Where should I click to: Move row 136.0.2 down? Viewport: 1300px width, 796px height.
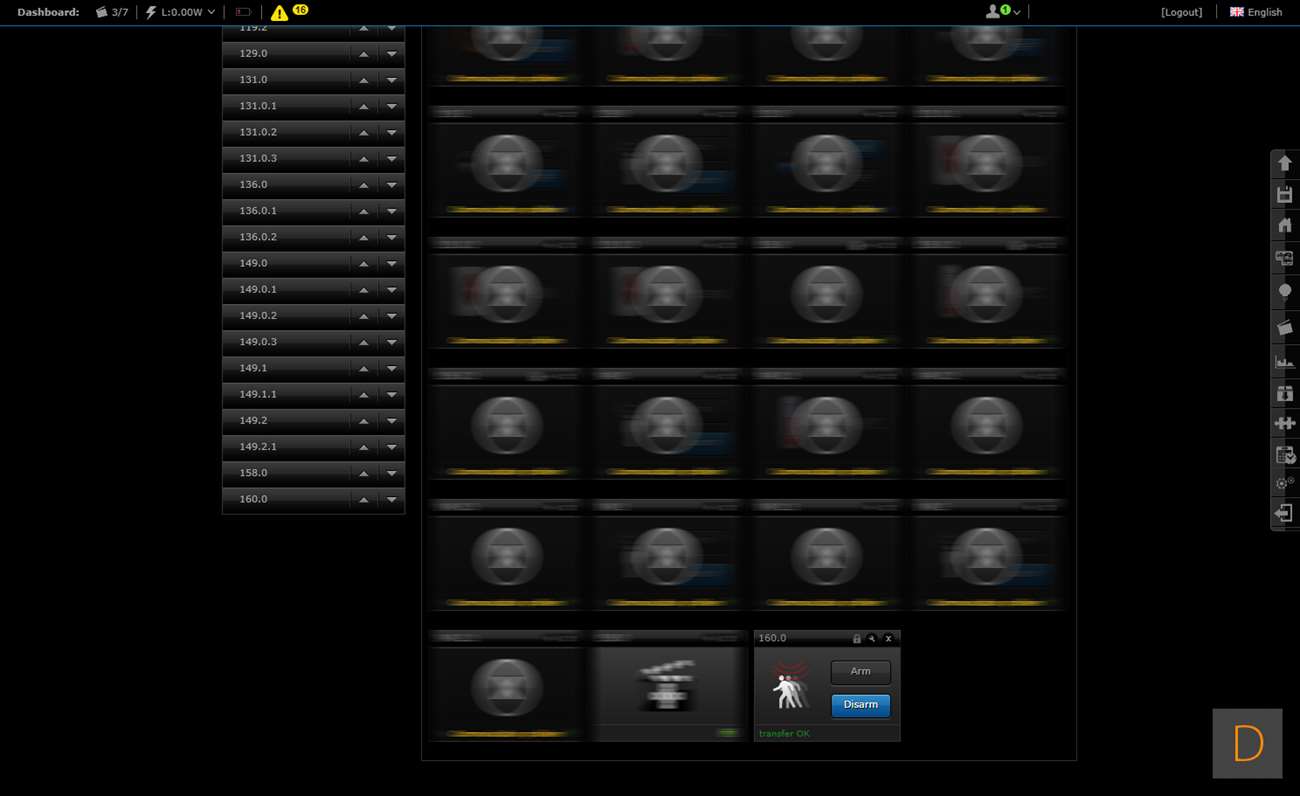tap(392, 238)
